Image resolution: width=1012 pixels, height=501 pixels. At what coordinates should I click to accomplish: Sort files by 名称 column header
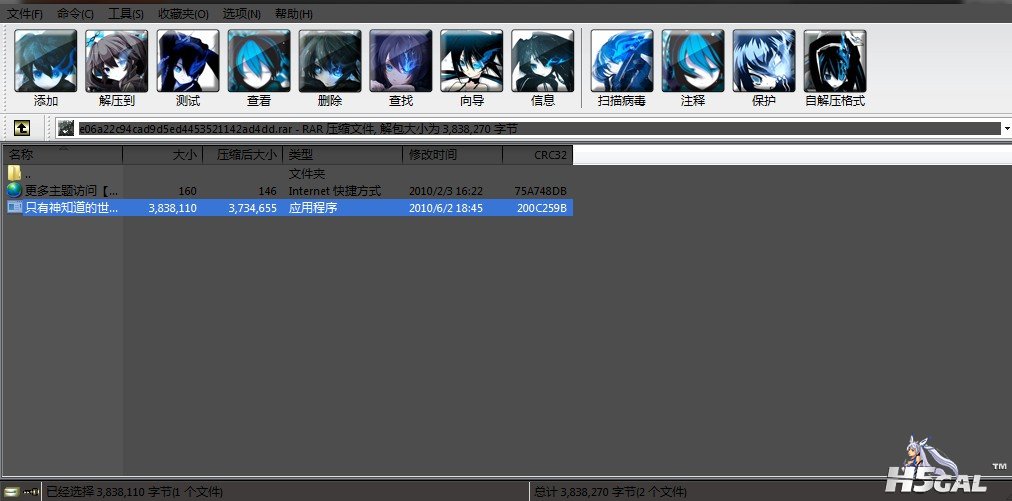coord(62,155)
